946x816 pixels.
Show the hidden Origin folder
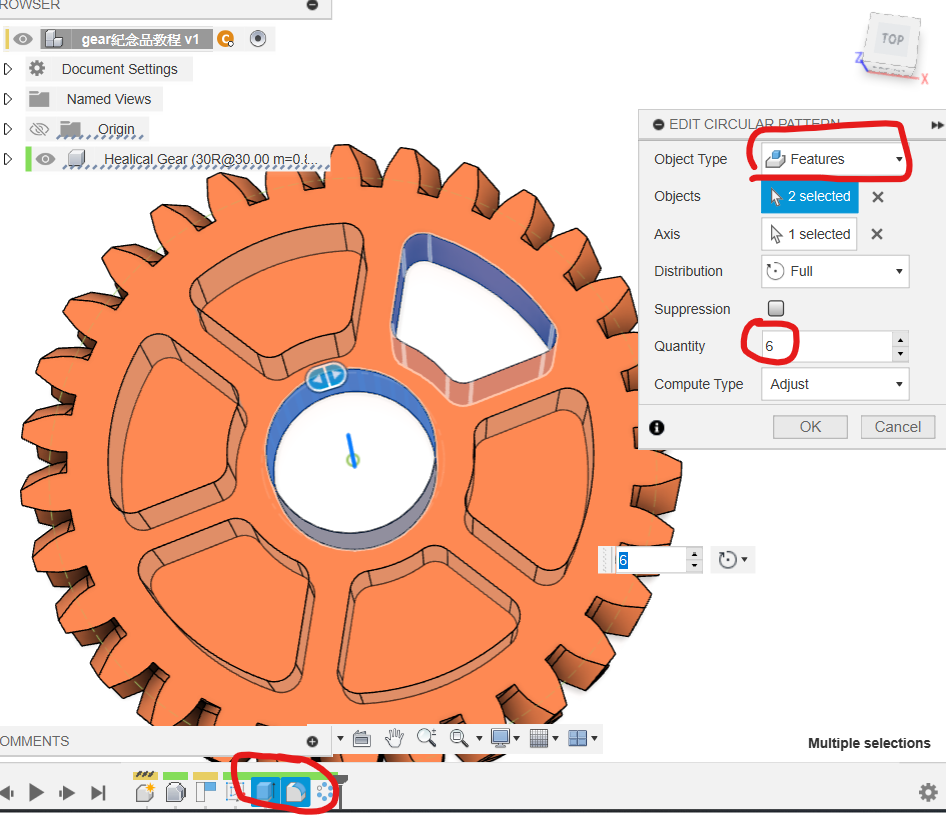39,129
